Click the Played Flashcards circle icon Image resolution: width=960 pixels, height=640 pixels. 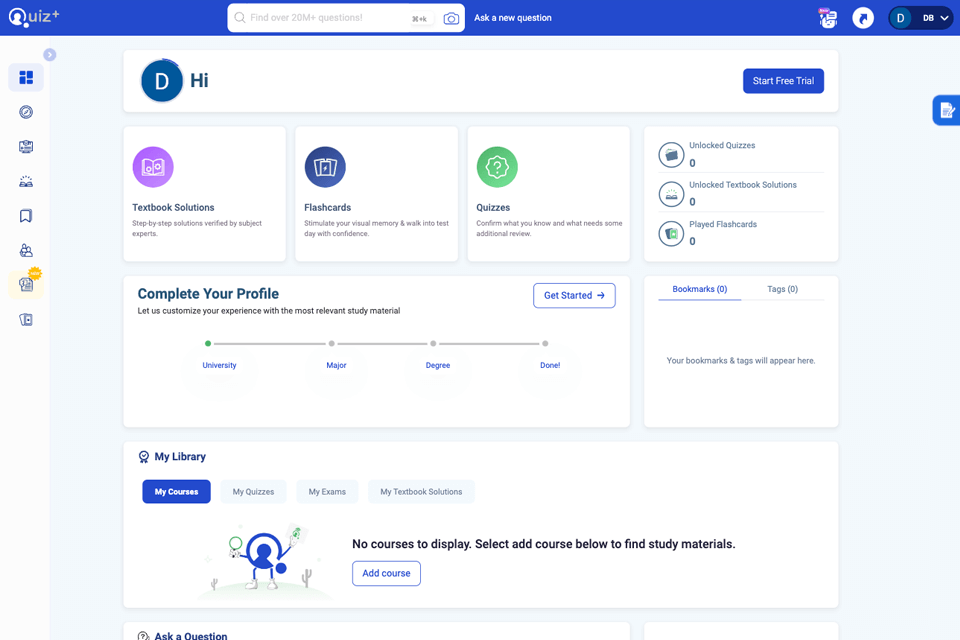click(671, 233)
